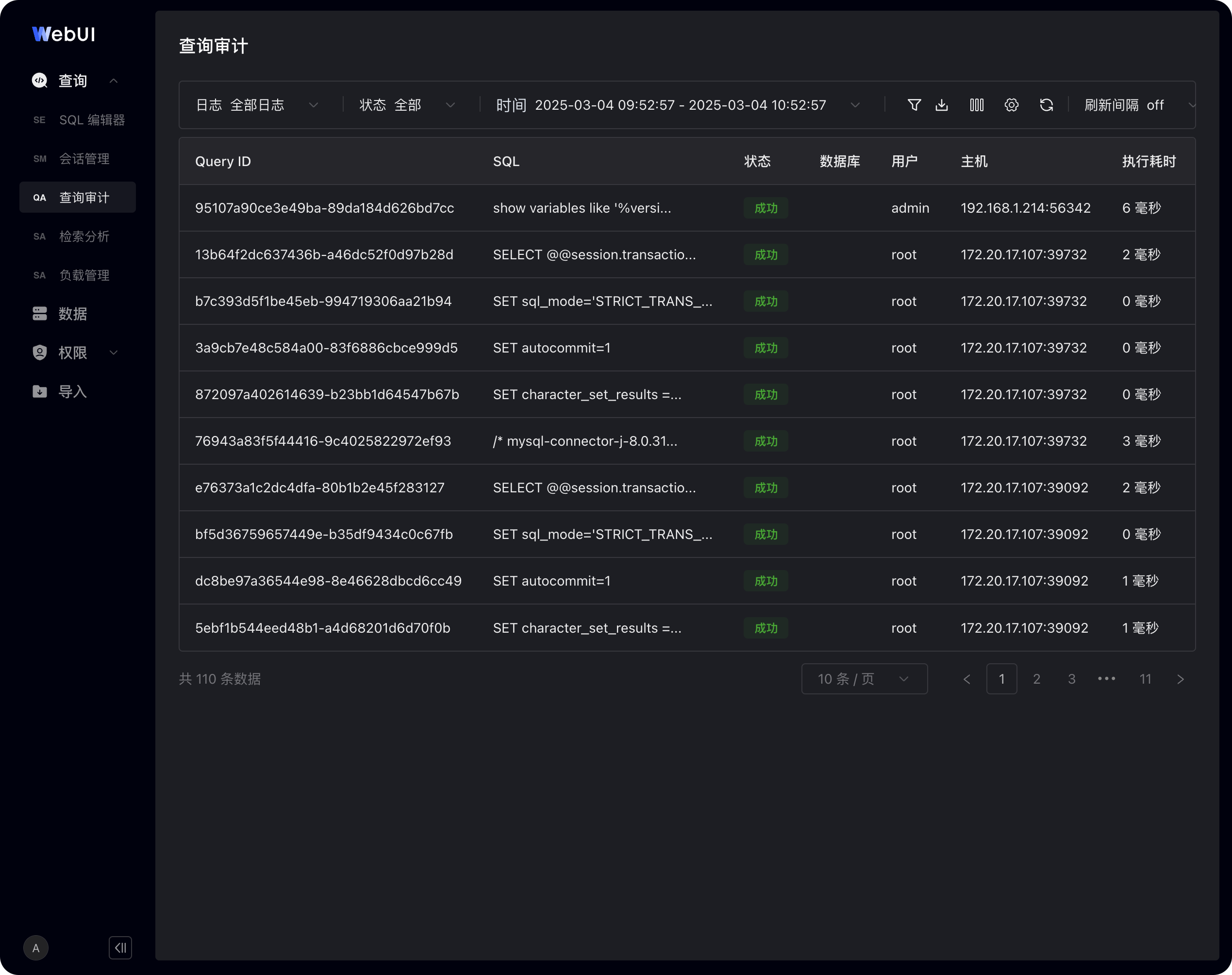Screen dimensions: 1232x975
Task: Open SQL 编辑器 in sidebar
Action: click(78, 120)
